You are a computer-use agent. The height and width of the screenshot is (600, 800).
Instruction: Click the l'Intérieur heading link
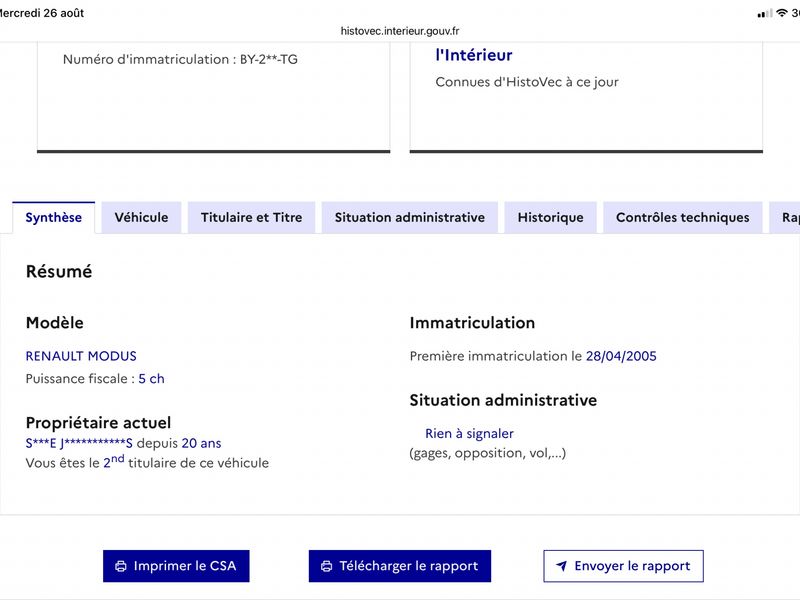(473, 55)
